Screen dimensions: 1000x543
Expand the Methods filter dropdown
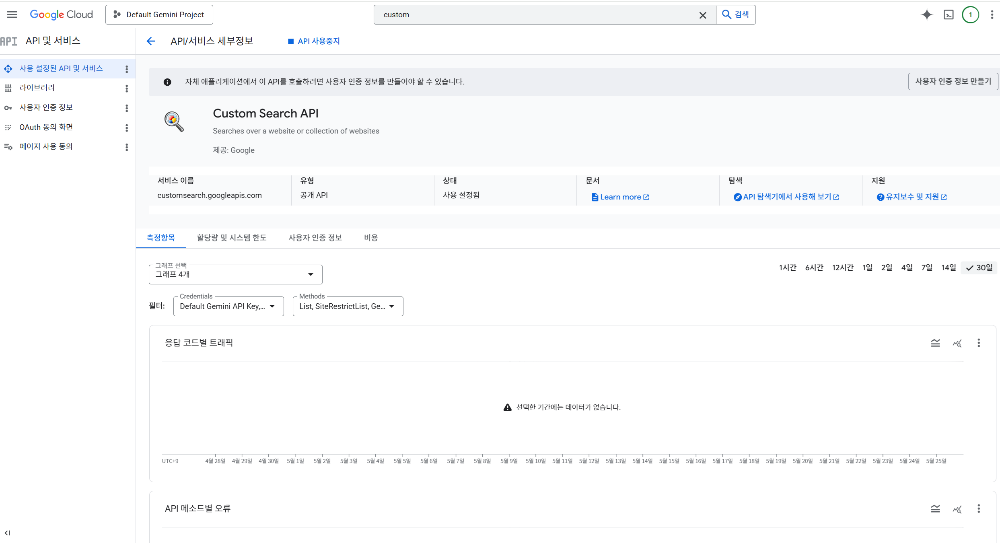(x=348, y=306)
